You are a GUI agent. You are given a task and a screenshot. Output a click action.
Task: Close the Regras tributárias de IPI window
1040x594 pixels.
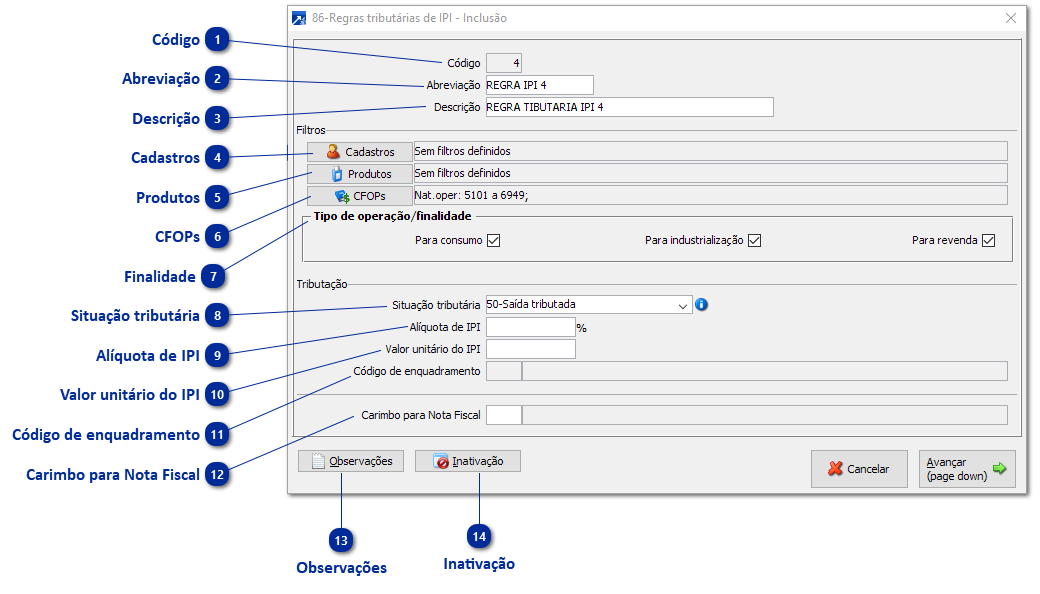[x=1011, y=18]
